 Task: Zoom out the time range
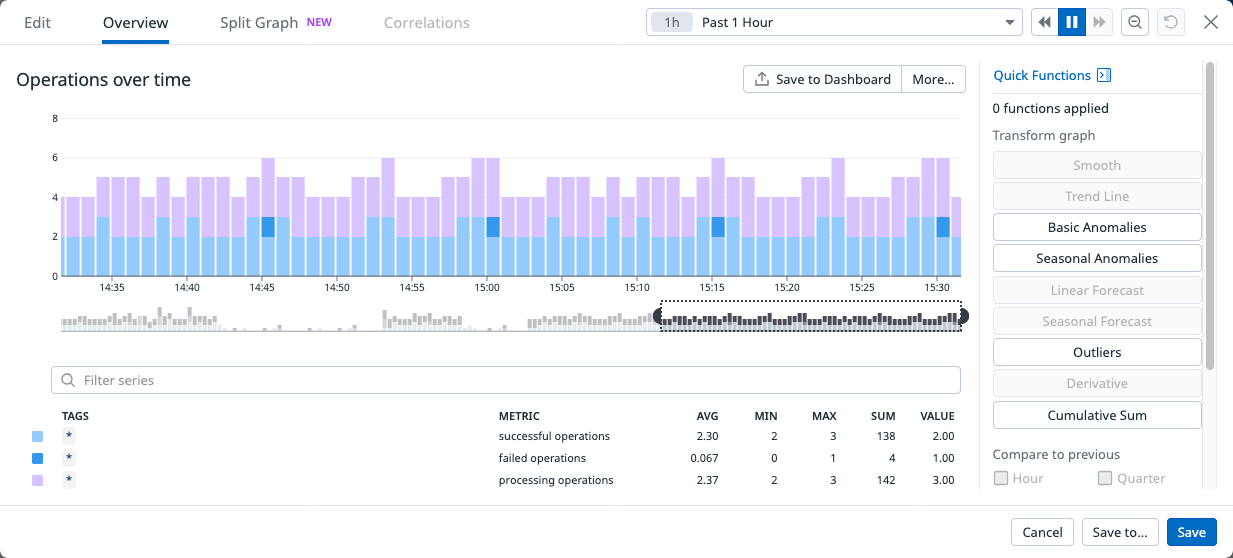click(x=1135, y=22)
